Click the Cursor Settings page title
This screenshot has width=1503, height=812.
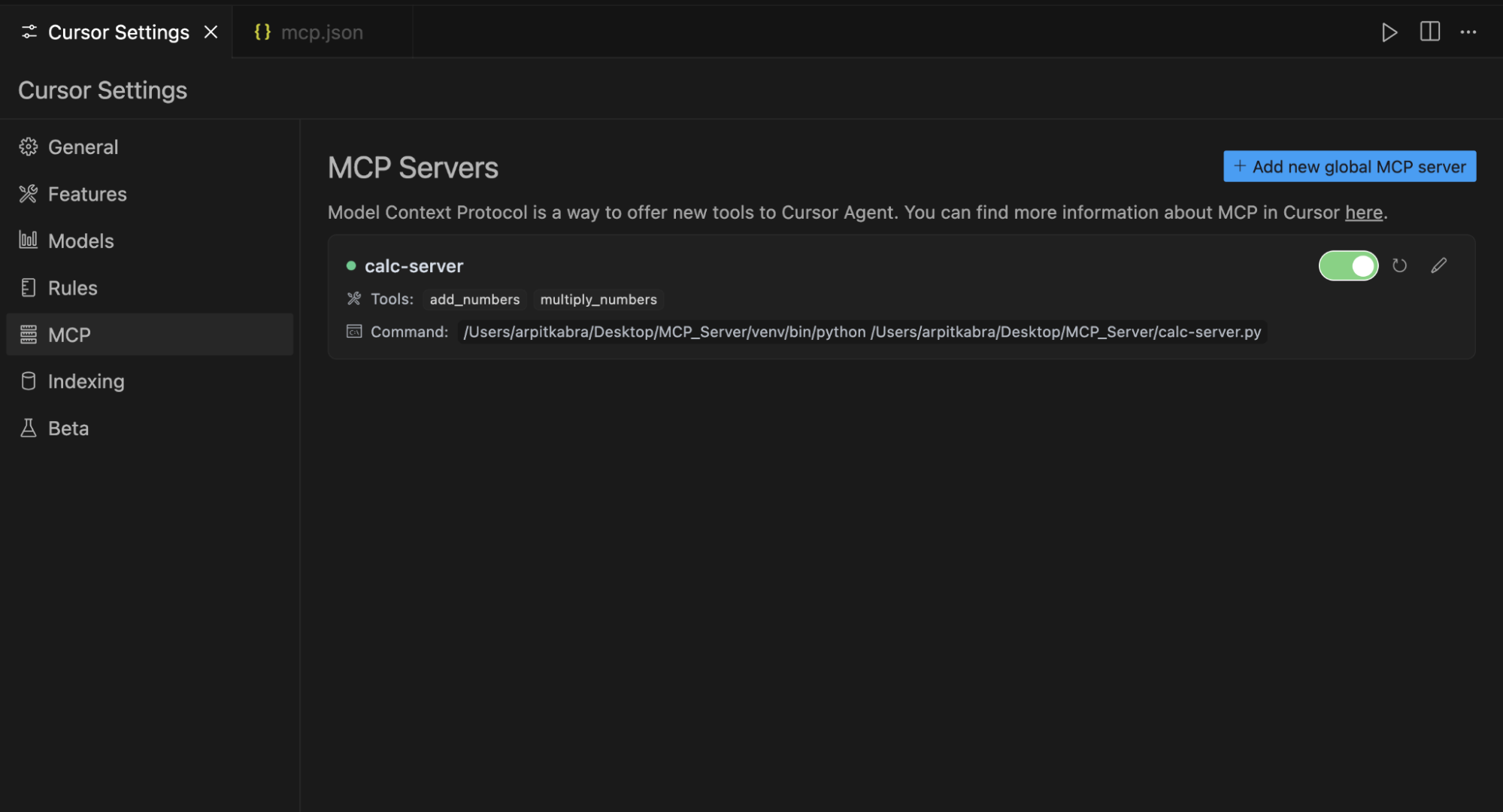point(102,90)
